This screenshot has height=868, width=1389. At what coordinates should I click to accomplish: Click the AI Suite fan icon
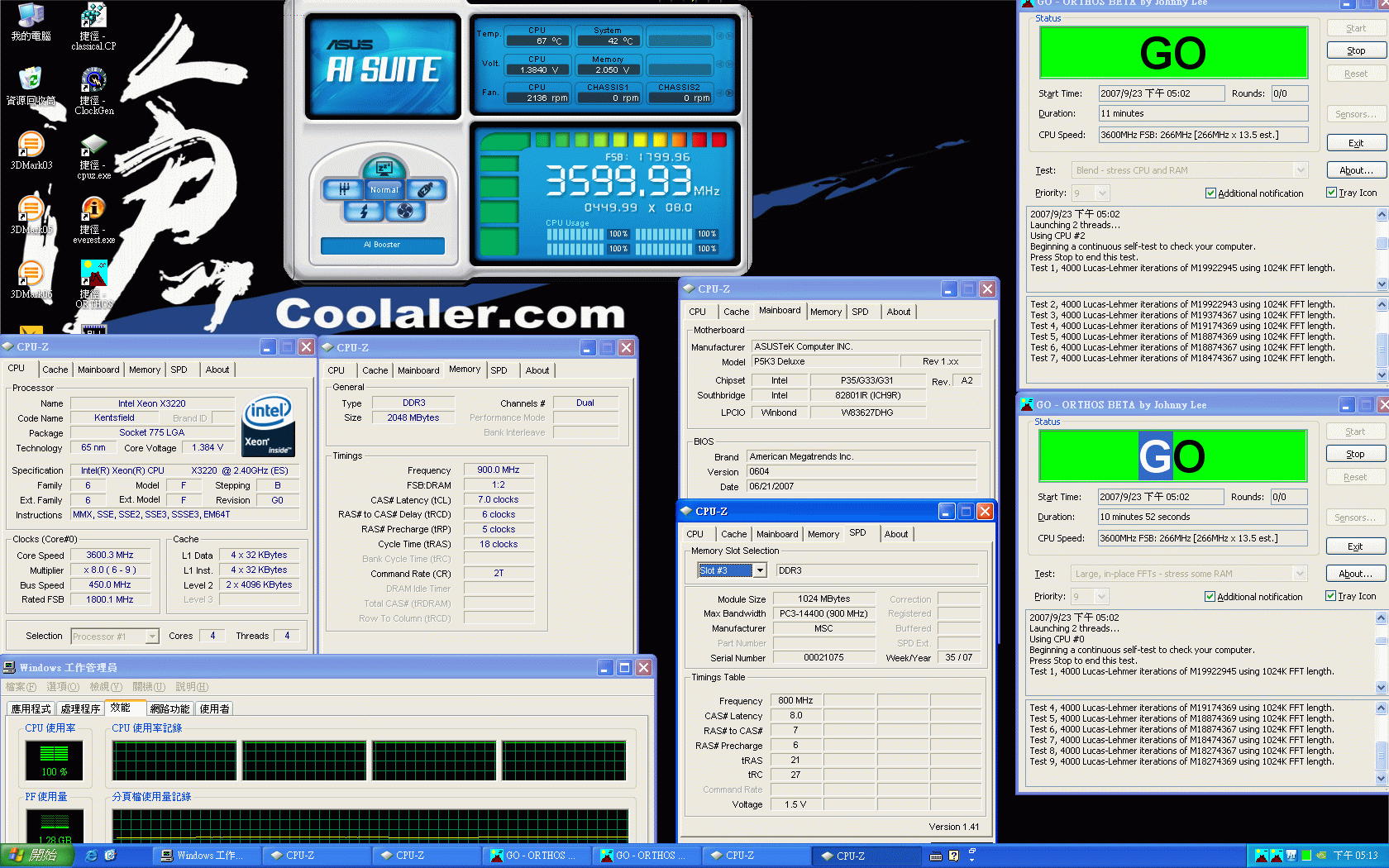pyautogui.click(x=404, y=212)
